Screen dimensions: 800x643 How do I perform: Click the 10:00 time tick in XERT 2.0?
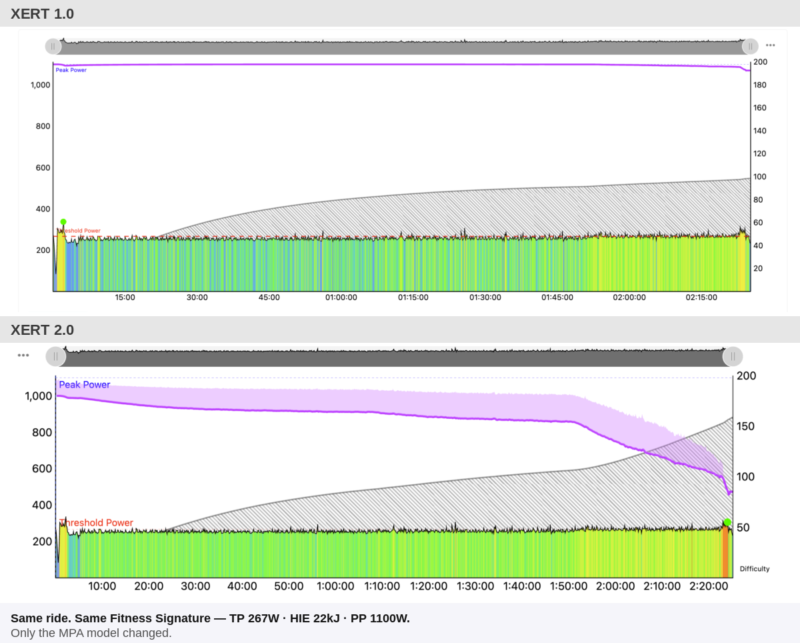(102, 586)
